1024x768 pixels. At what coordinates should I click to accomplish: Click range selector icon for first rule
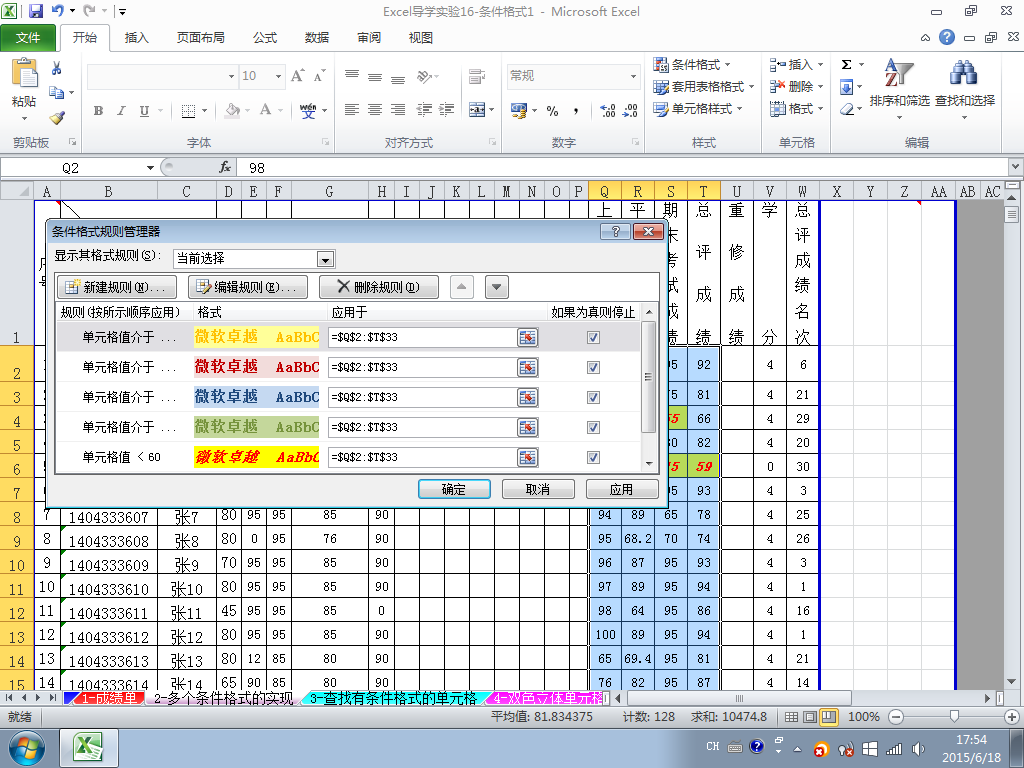527,337
